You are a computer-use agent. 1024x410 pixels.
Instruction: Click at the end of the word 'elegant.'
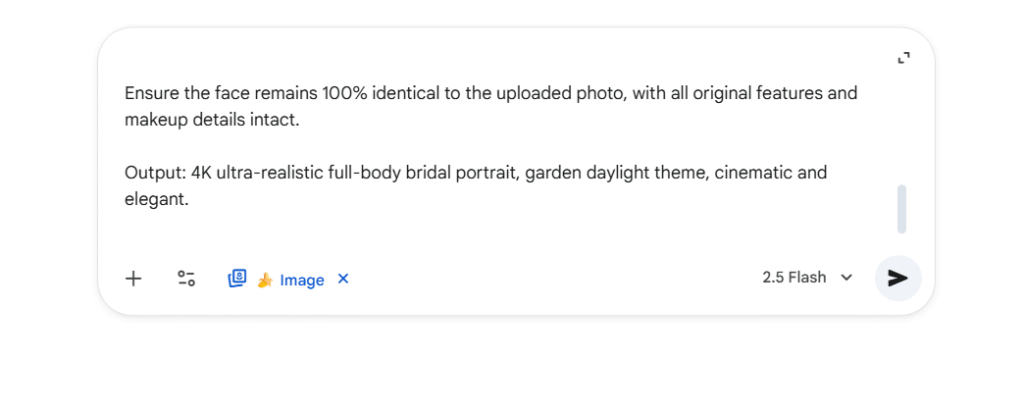point(189,200)
